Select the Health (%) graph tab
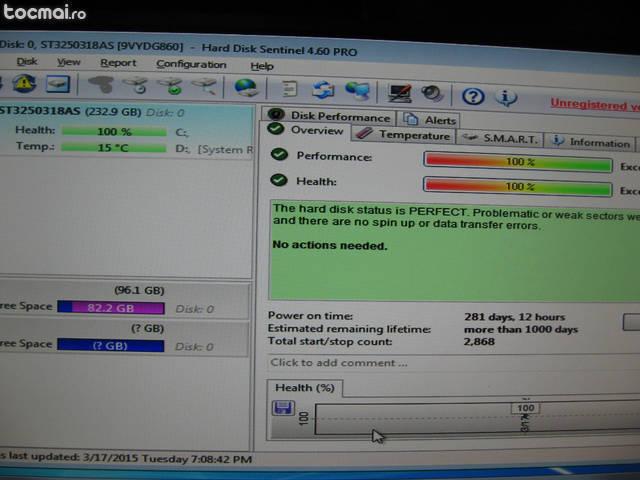This screenshot has height=480, width=640. click(x=305, y=388)
